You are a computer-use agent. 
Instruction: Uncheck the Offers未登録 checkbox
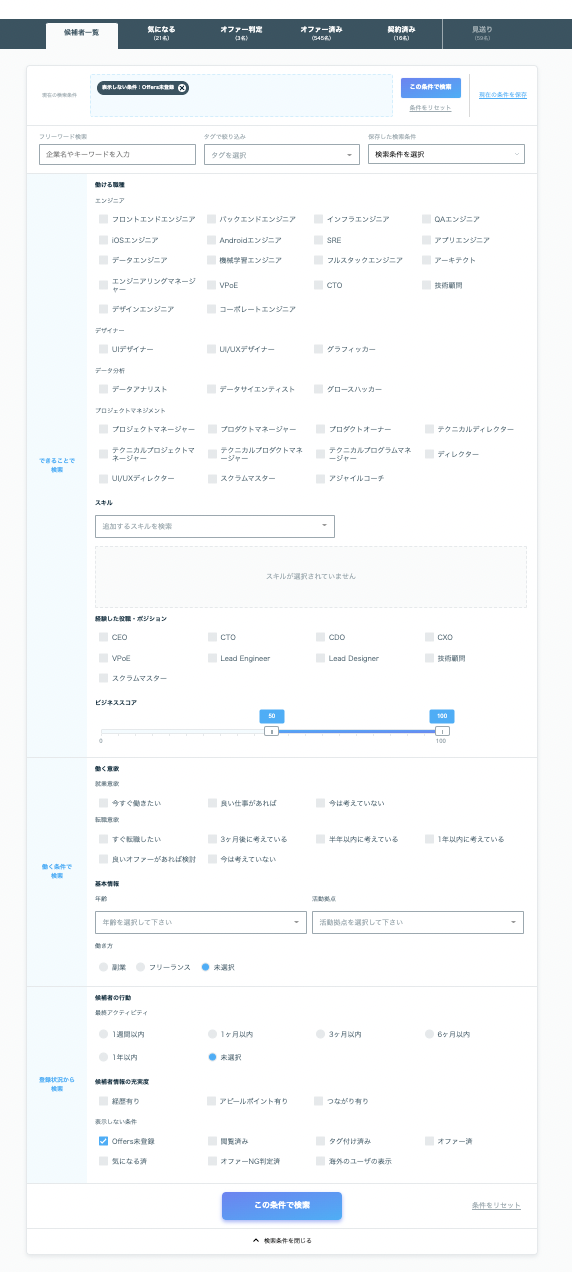[x=103, y=1141]
